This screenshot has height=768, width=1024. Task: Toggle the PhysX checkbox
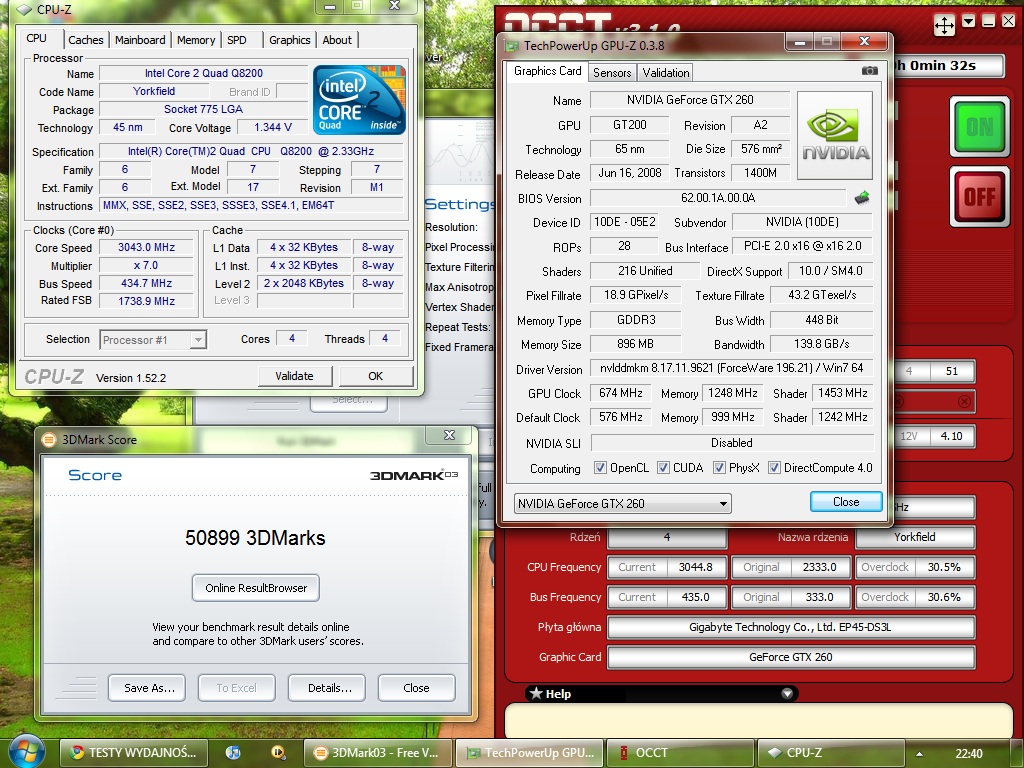tap(719, 468)
